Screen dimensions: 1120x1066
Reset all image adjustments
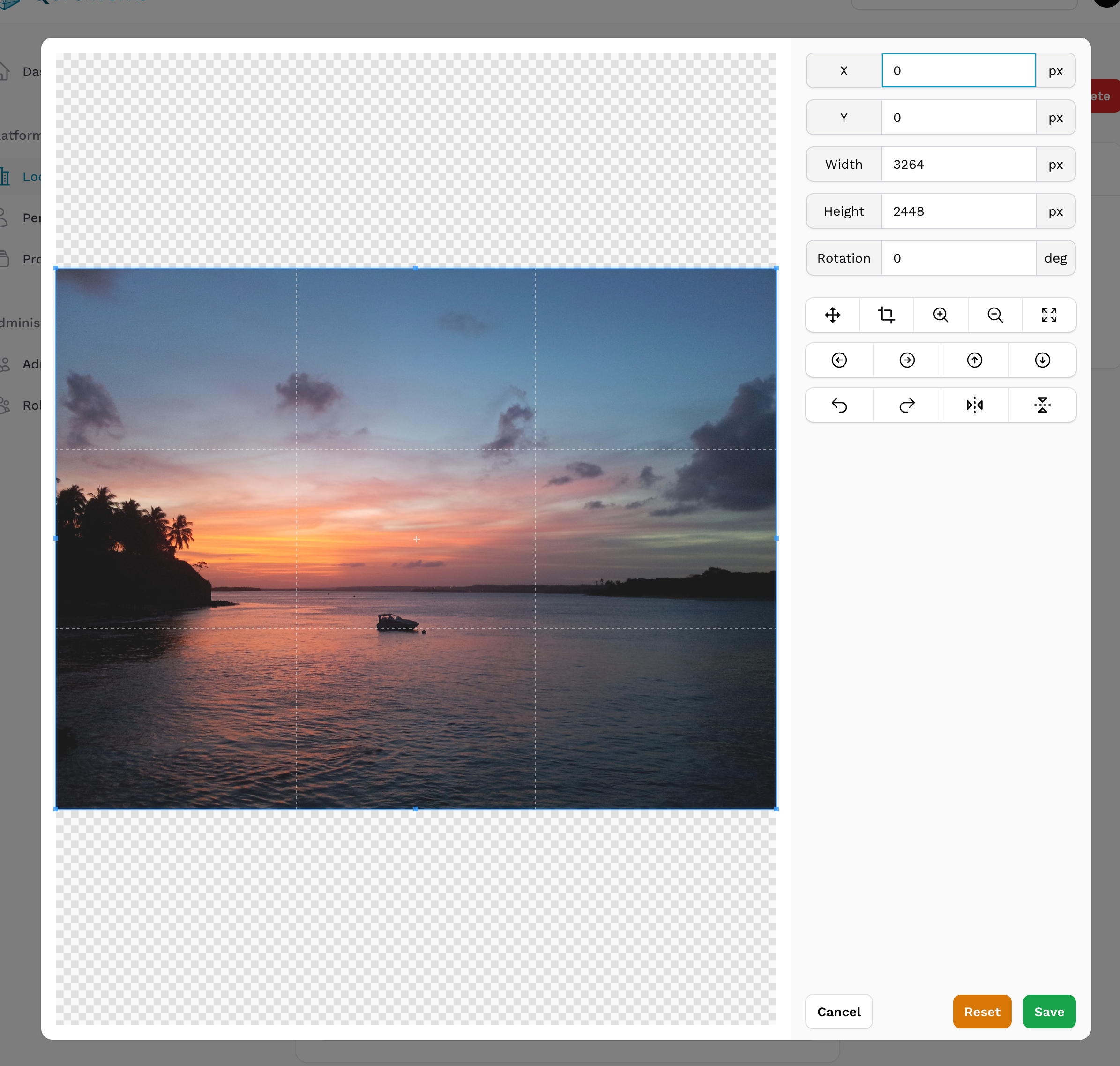click(x=981, y=1012)
